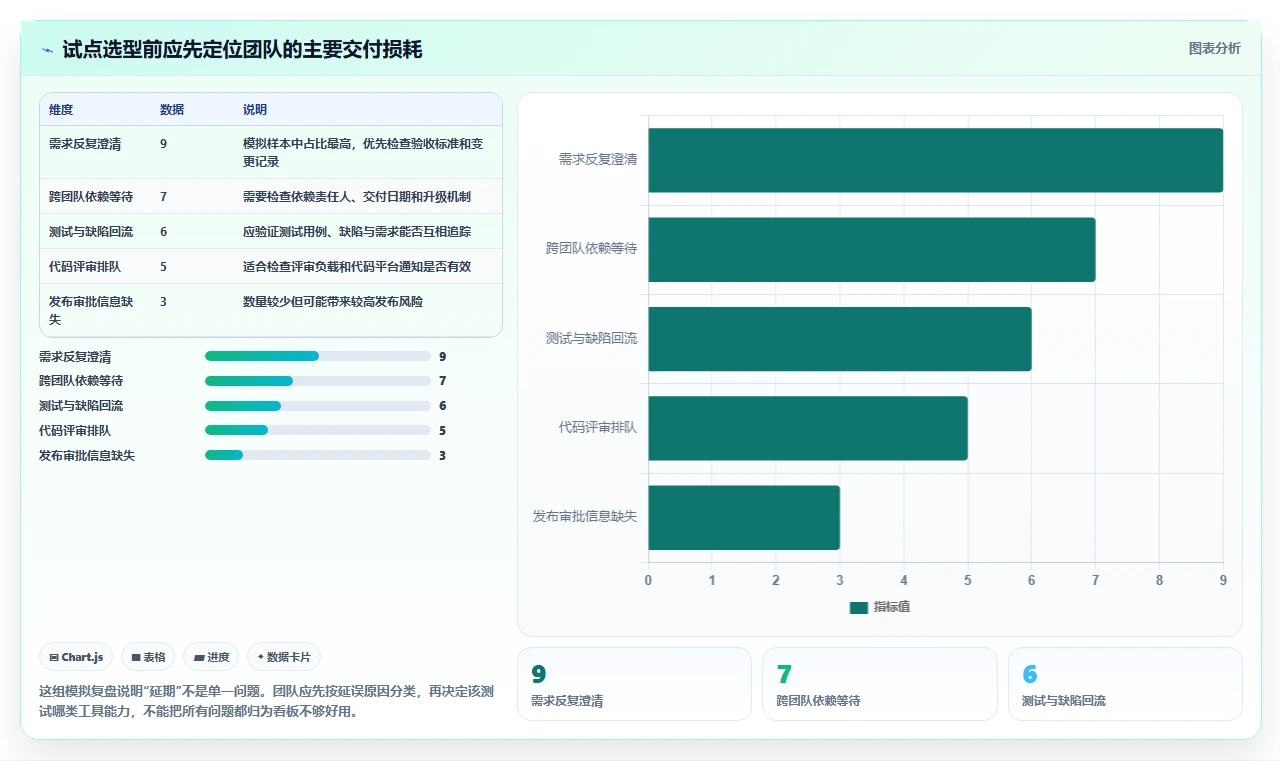Open the data card showing 6

pyautogui.click(x=1125, y=684)
